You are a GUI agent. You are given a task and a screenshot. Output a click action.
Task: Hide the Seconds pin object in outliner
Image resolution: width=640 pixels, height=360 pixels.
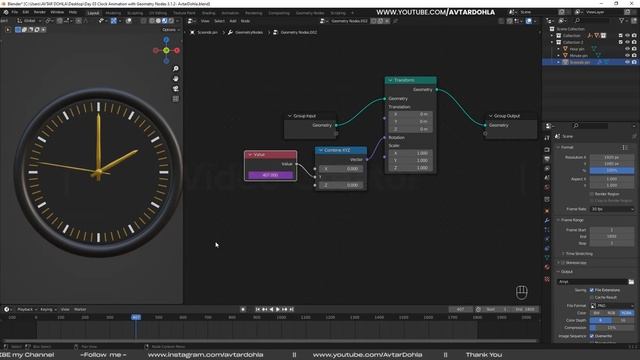(x=627, y=62)
